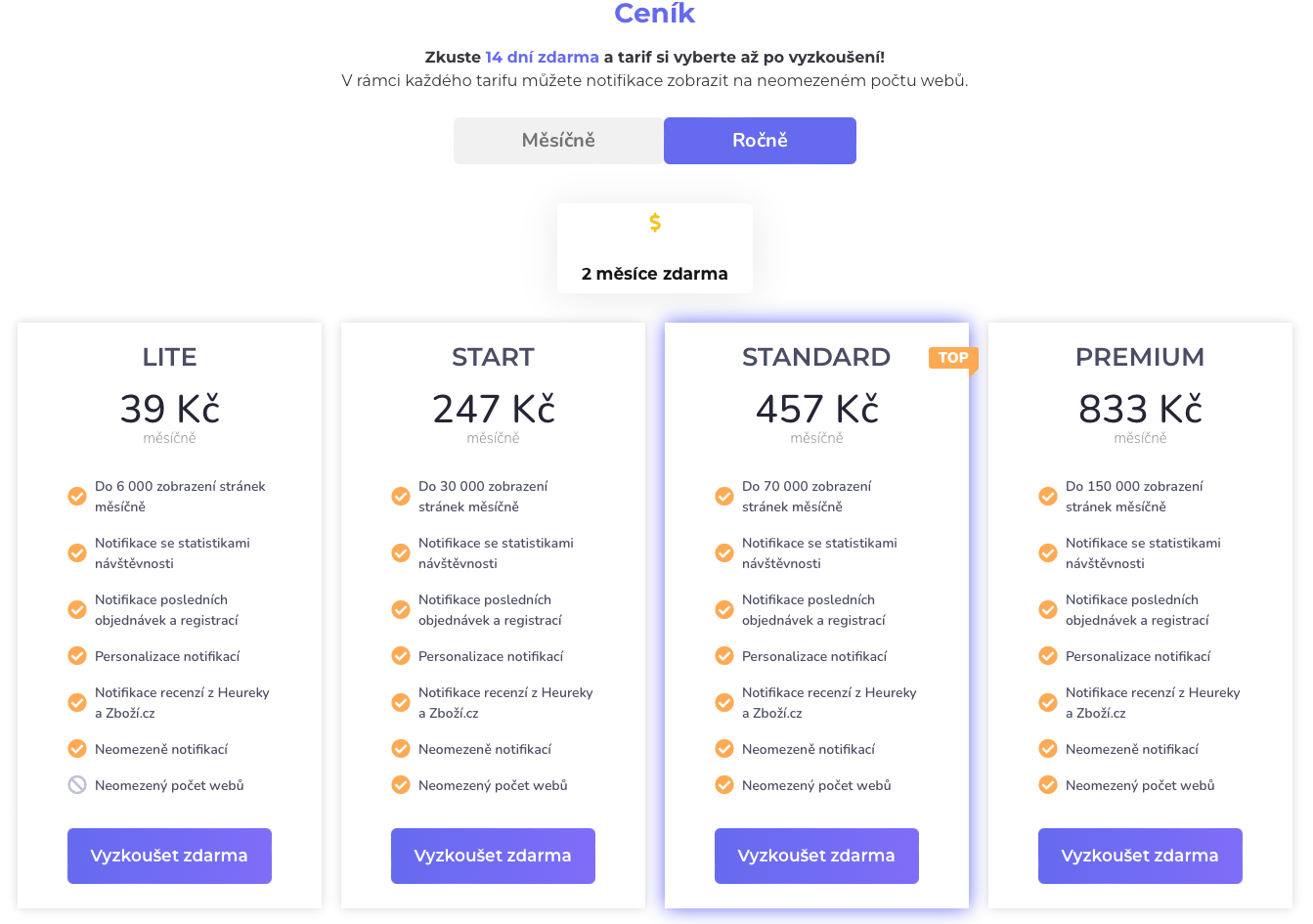Screen dimensions: 1313x924
Task: Start the free trial for the PREMIUM plan
Action: [x=1140, y=856]
